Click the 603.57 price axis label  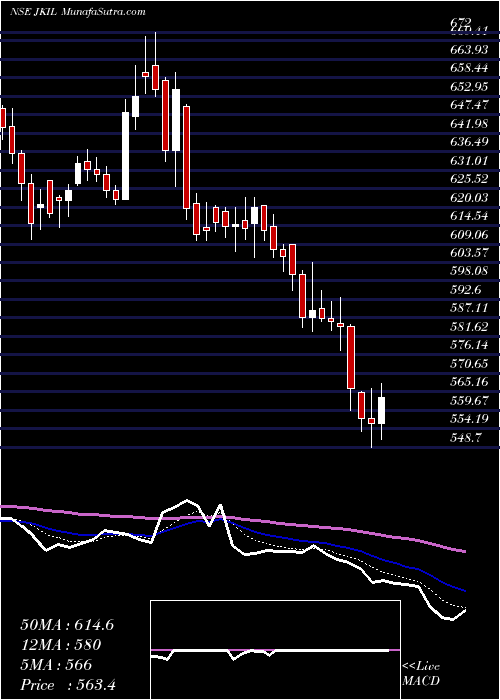click(469, 253)
